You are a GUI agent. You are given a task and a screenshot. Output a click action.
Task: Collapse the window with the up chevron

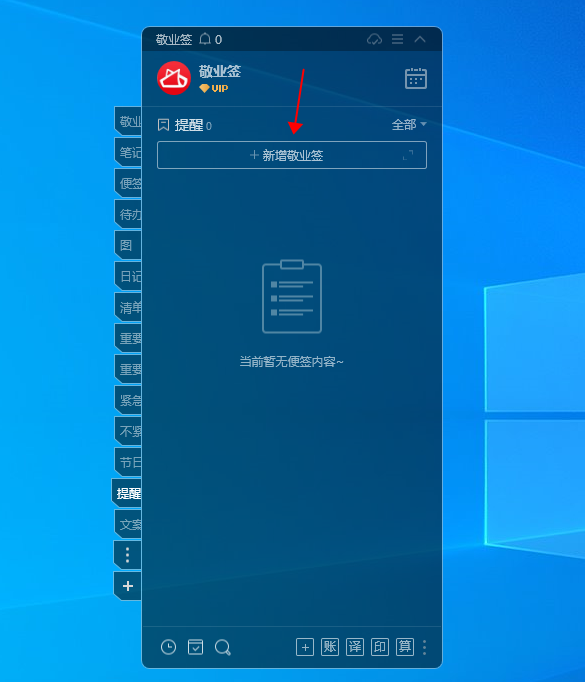pos(420,39)
